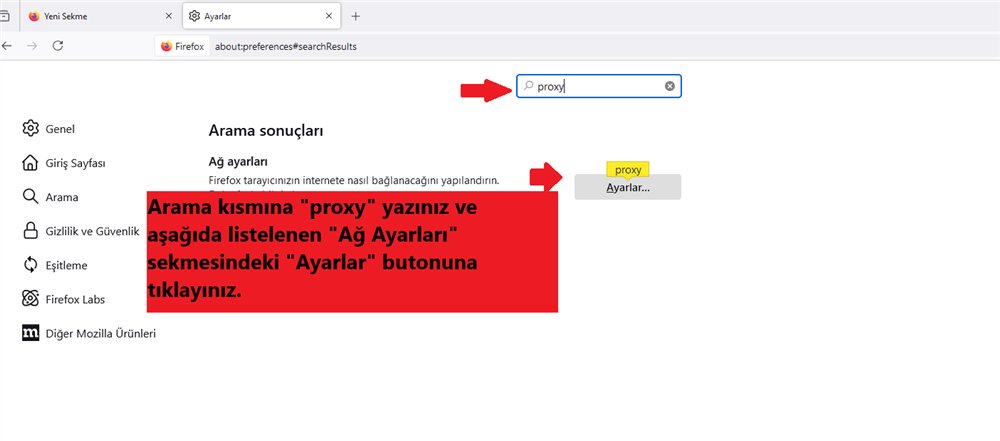Screen dimensions: 1000x441
Task: Click the Firefox favicon on Yeni Sekme tab
Action: (x=34, y=17)
